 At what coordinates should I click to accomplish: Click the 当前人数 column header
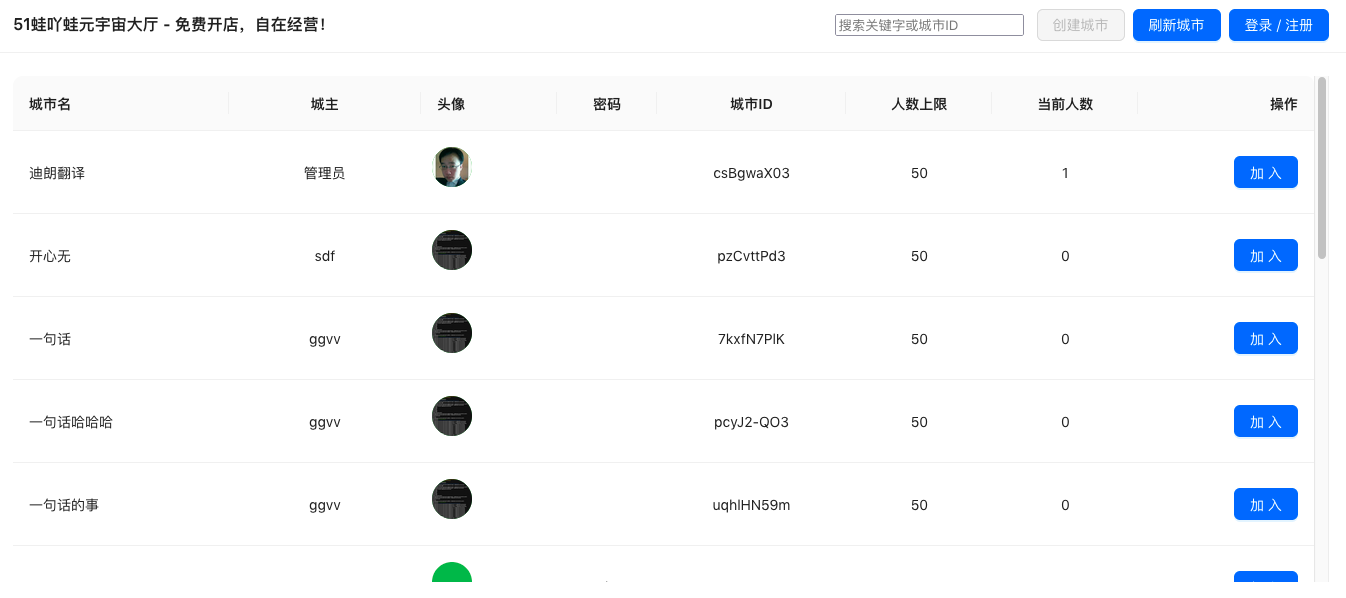click(1065, 104)
